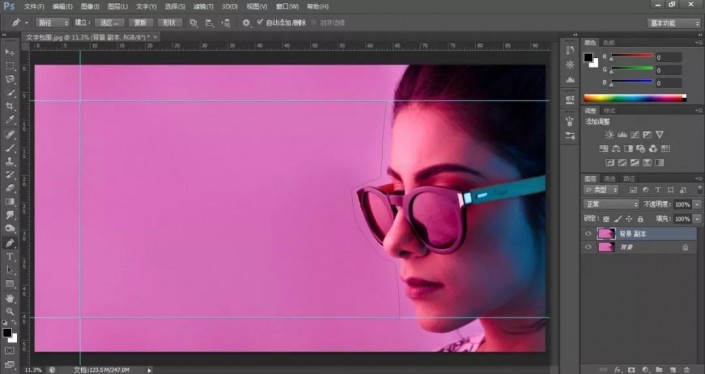Open Adjustments panel flyout menu
Screen dimensions: 705x374
pos(698,111)
